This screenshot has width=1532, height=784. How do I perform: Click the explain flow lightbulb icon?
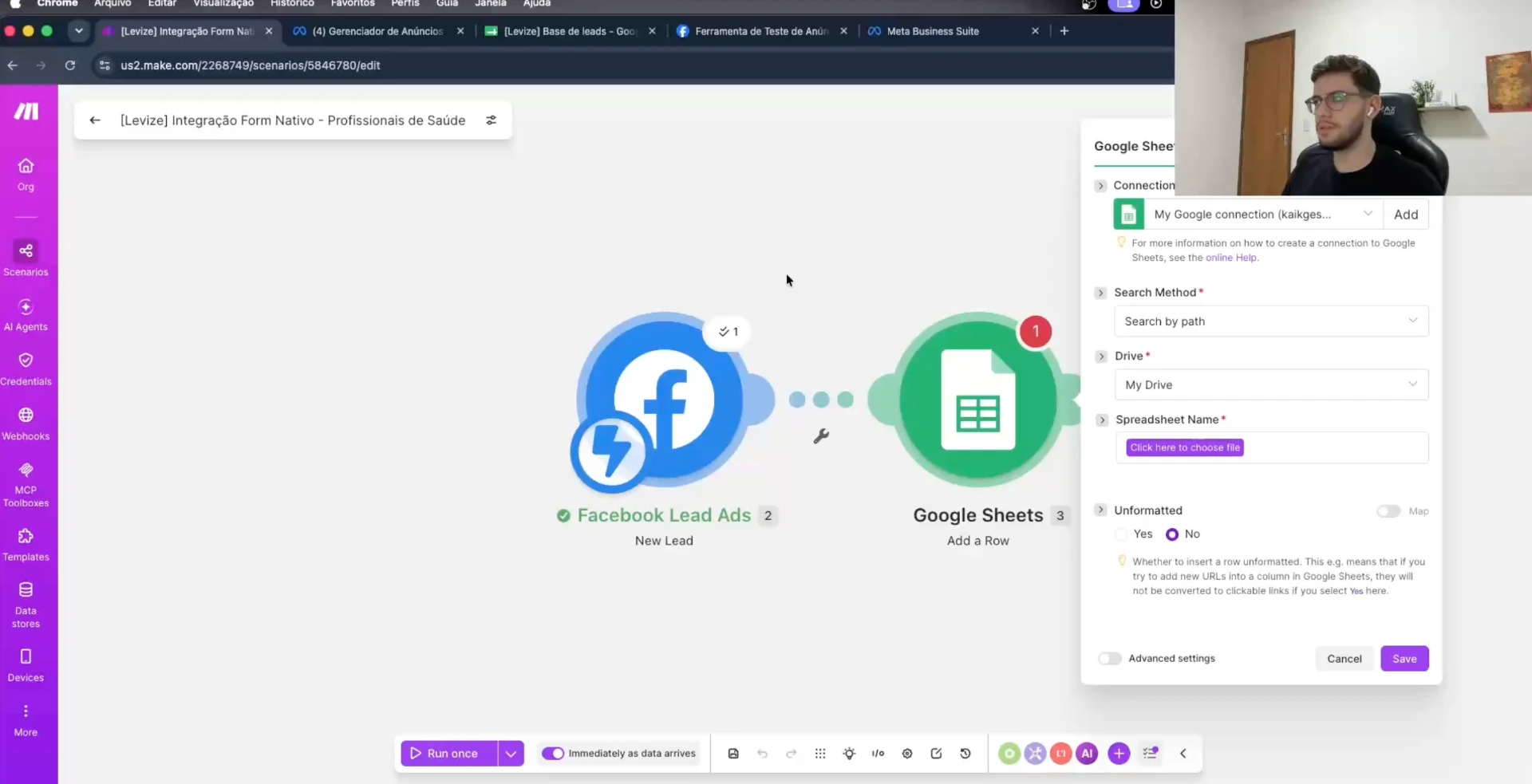(849, 754)
